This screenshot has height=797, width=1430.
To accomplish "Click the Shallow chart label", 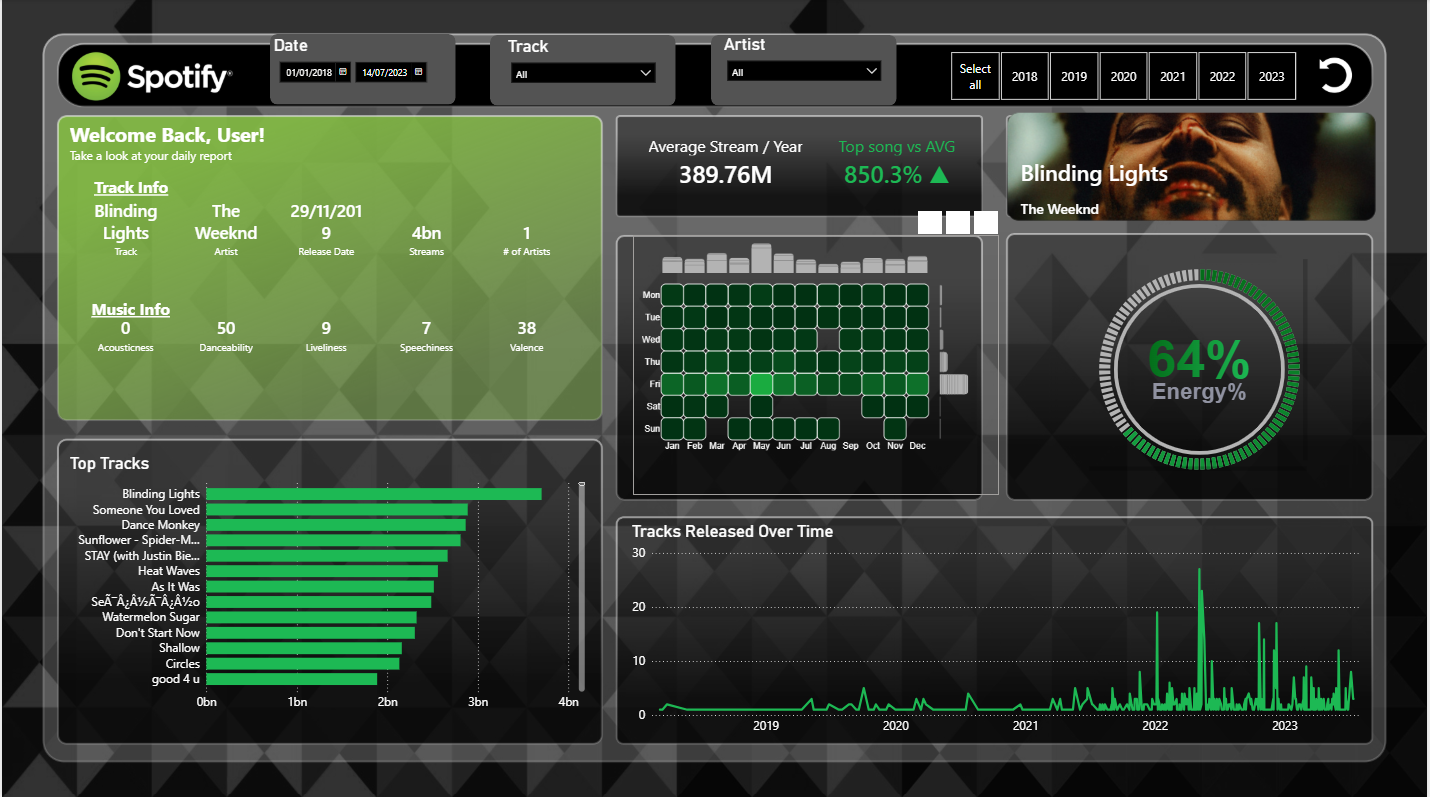I will pos(180,648).
